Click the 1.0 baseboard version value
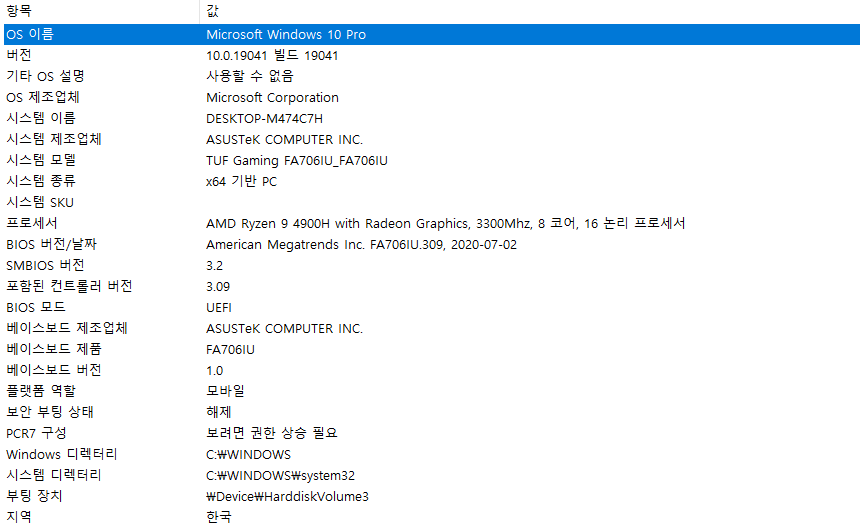 214,370
